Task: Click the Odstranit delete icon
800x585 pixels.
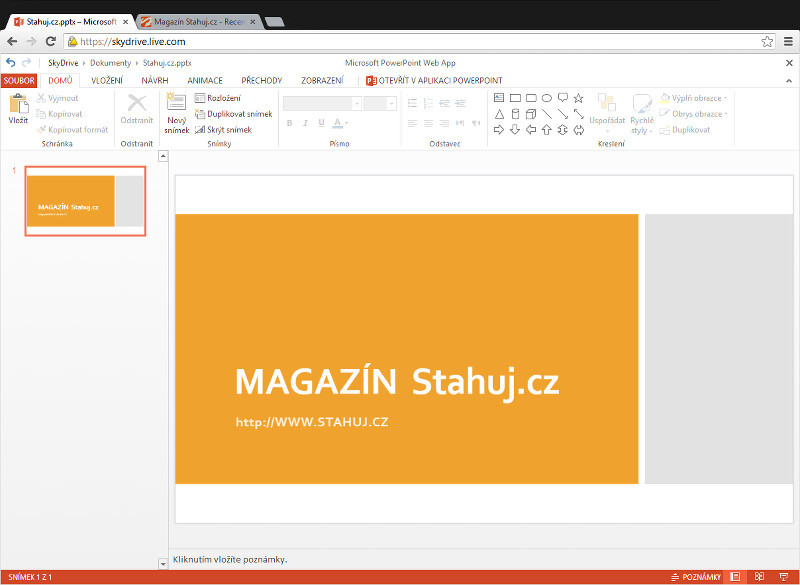Action: pyautogui.click(x=137, y=103)
